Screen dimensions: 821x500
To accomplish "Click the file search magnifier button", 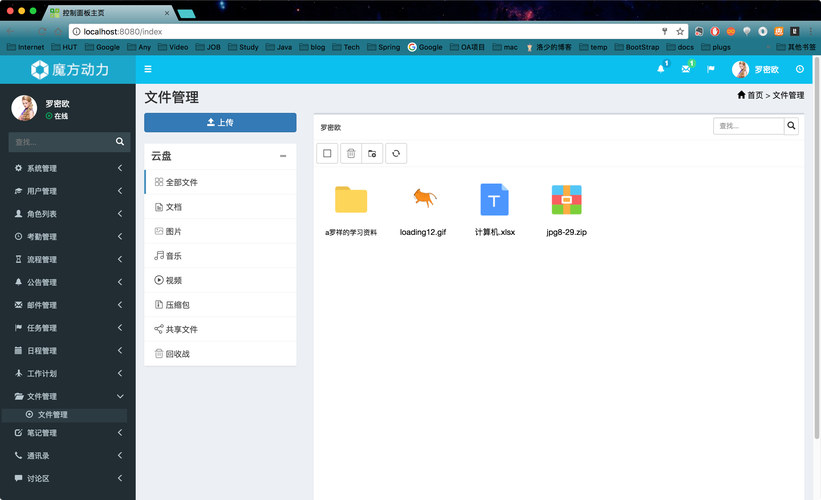I will coord(791,126).
